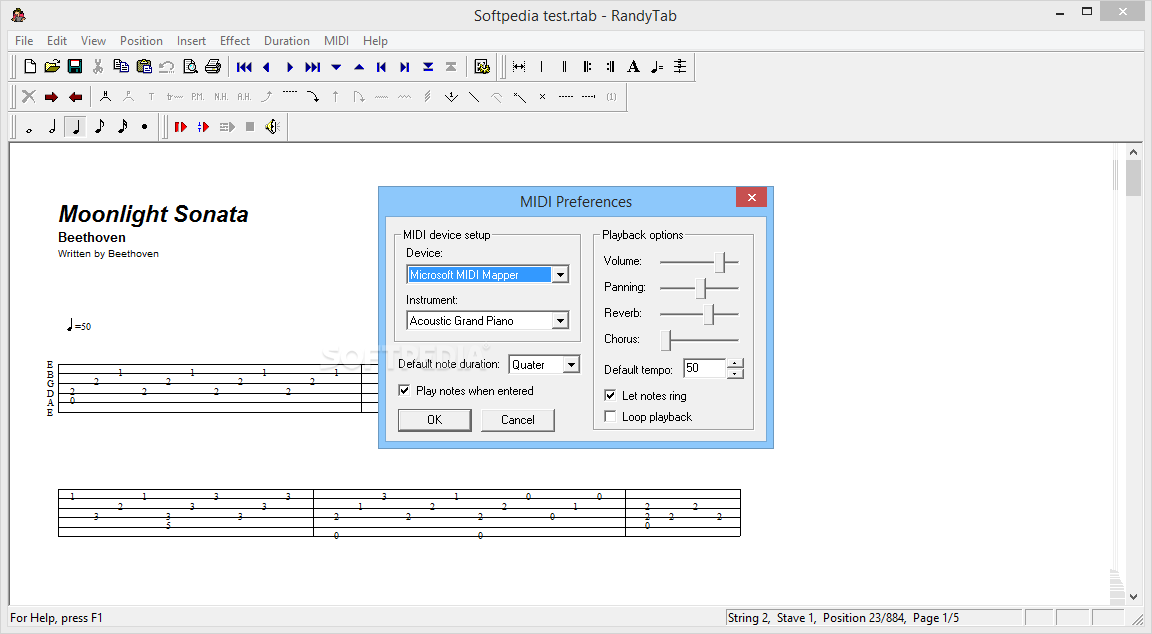Viewport: 1152px width, 634px height.
Task: Cancel the MIDI Preferences dialog
Action: click(x=518, y=419)
